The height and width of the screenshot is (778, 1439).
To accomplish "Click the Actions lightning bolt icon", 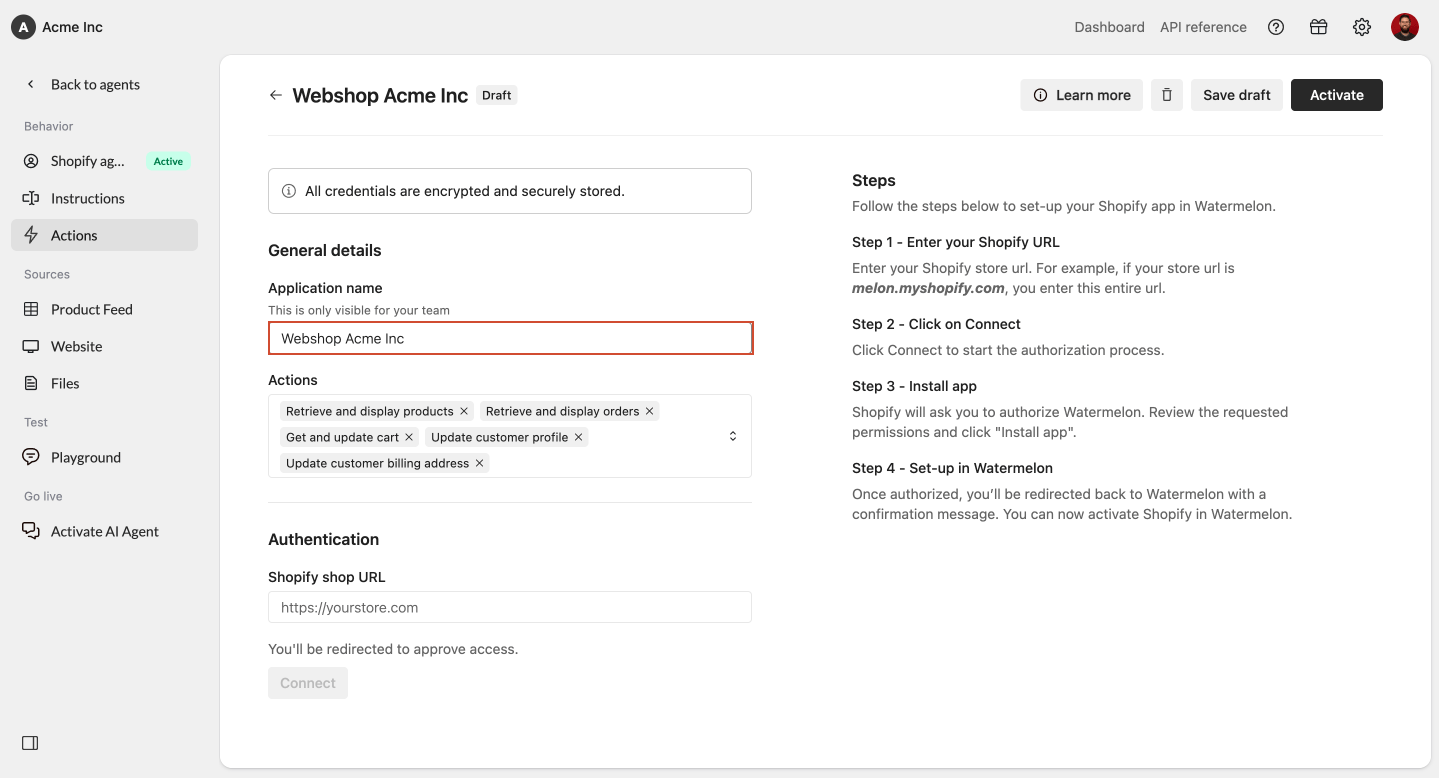I will pos(31,235).
